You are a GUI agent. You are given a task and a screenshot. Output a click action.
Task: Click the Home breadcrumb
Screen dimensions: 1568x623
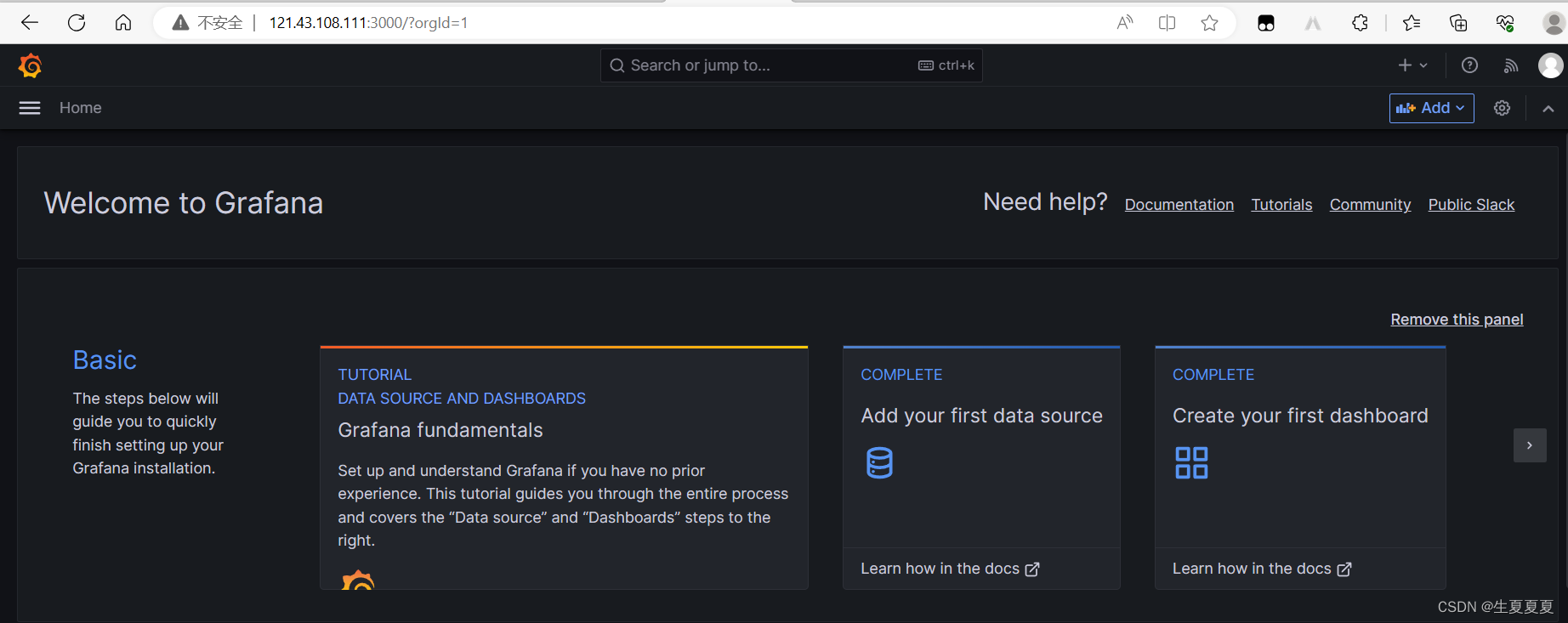coord(81,108)
